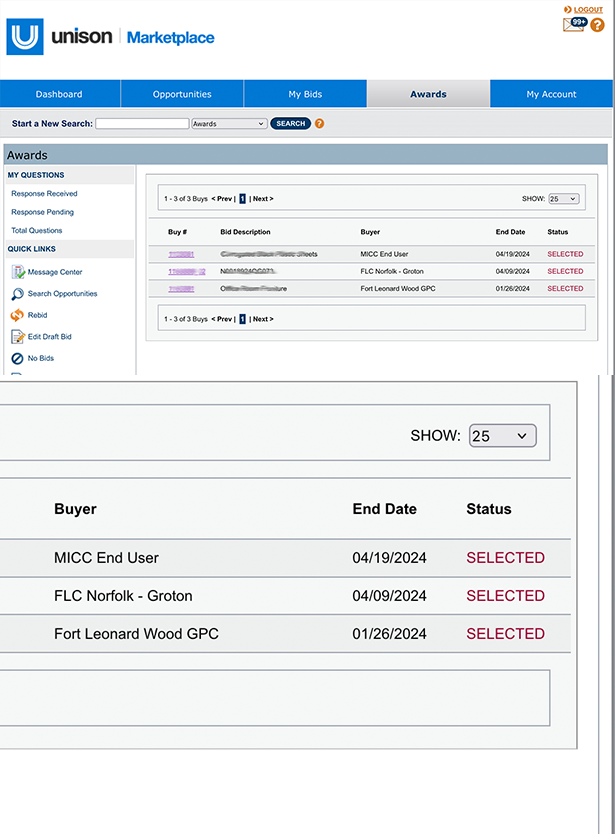The image size is (615, 834).
Task: Click the Rebid orange arrows icon
Action: (18, 315)
